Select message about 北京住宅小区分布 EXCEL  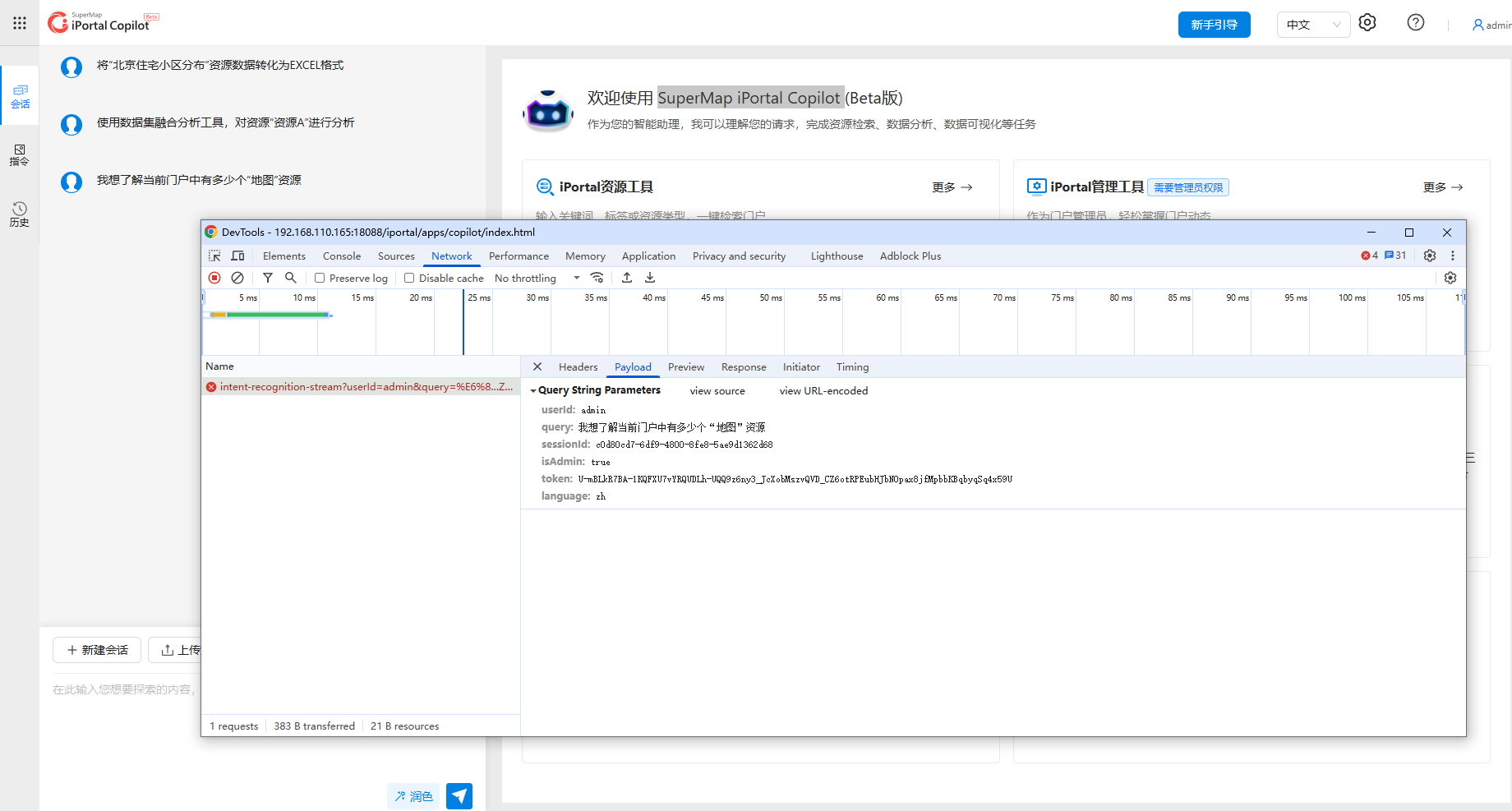point(220,65)
